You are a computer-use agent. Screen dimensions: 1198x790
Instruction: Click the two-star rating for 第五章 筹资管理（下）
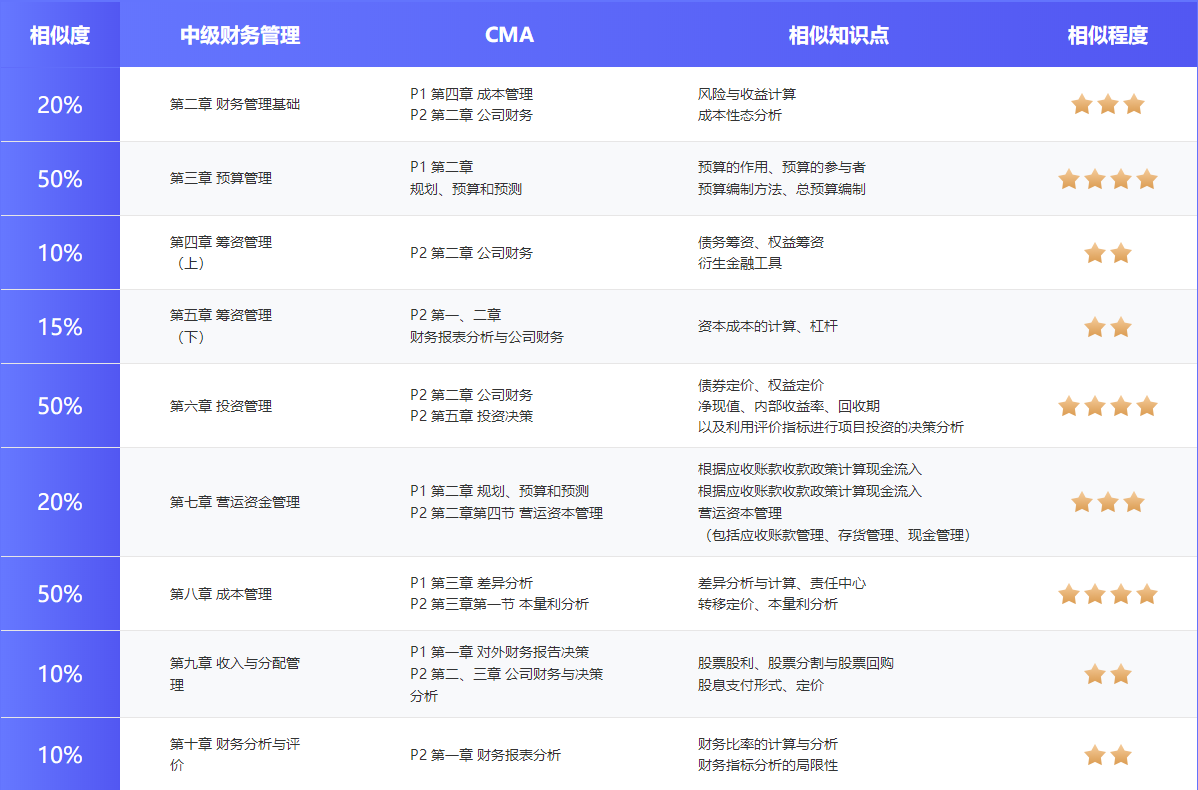1107,327
